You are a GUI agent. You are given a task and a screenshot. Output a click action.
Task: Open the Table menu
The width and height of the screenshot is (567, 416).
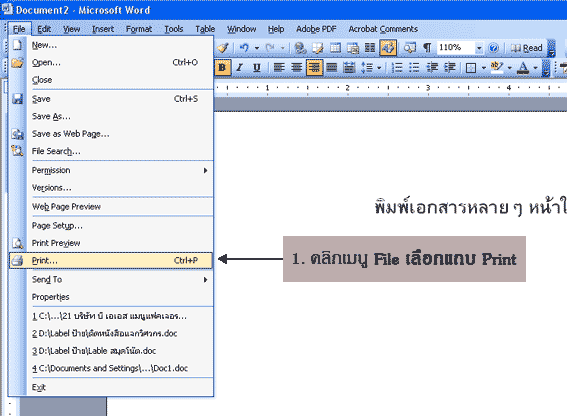(x=205, y=29)
